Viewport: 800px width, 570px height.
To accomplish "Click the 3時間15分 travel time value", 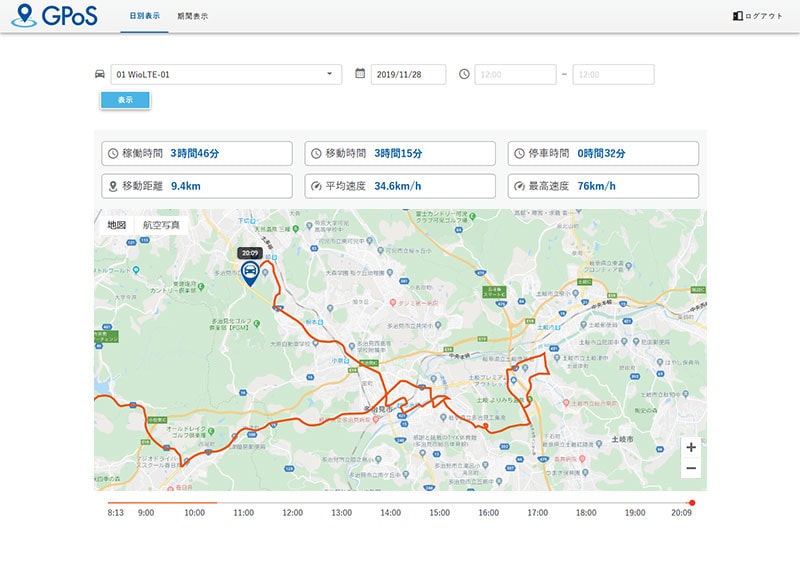I will tap(398, 153).
